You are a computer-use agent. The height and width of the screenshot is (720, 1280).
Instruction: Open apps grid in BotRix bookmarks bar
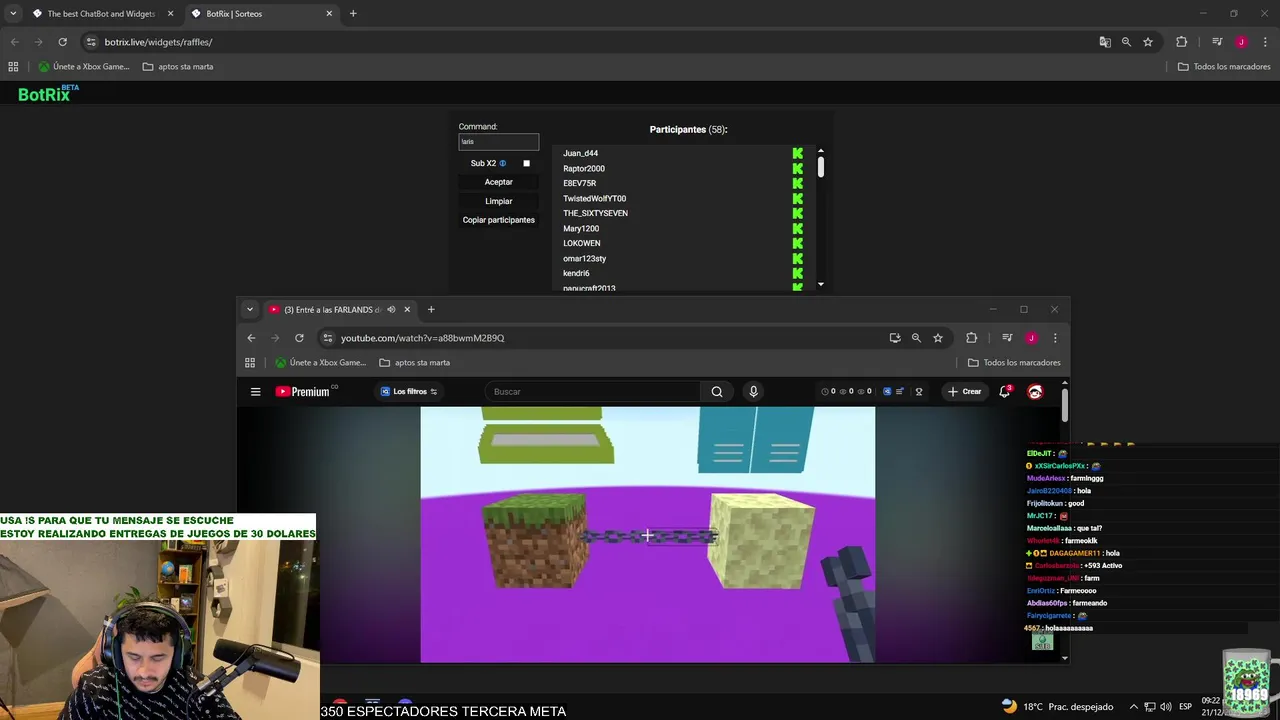[13, 67]
